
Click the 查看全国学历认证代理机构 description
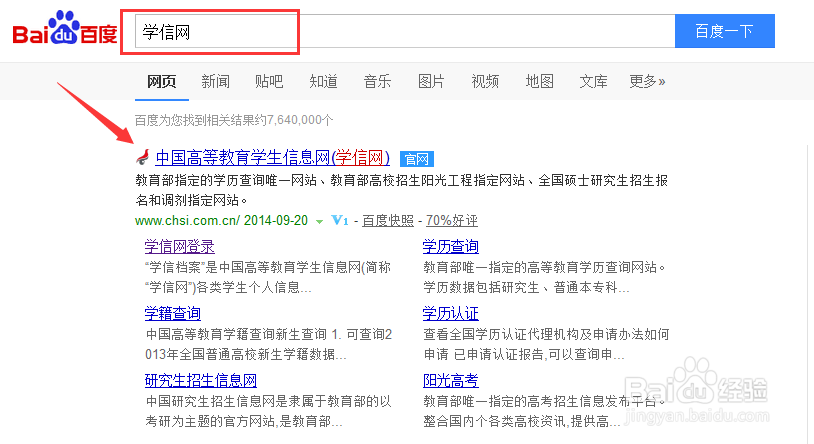click(546, 344)
